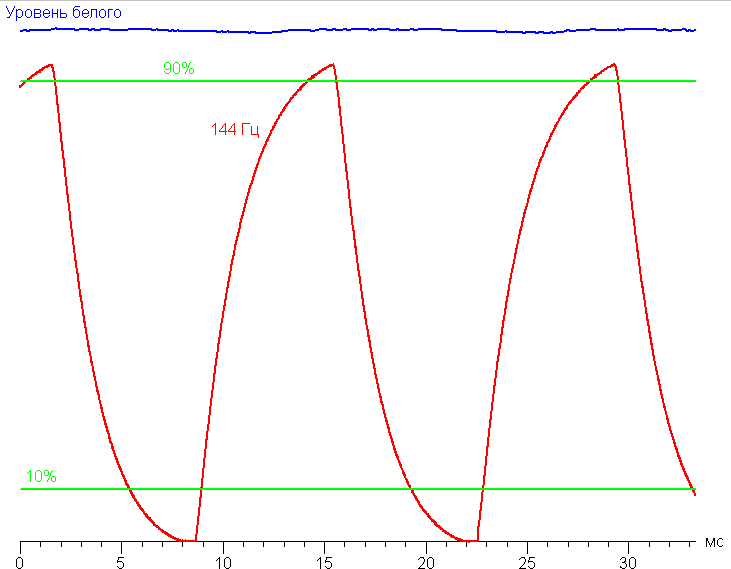This screenshot has height=569, width=731.
Task: Click the 'Уровень белого' label
Action: [x=63, y=13]
